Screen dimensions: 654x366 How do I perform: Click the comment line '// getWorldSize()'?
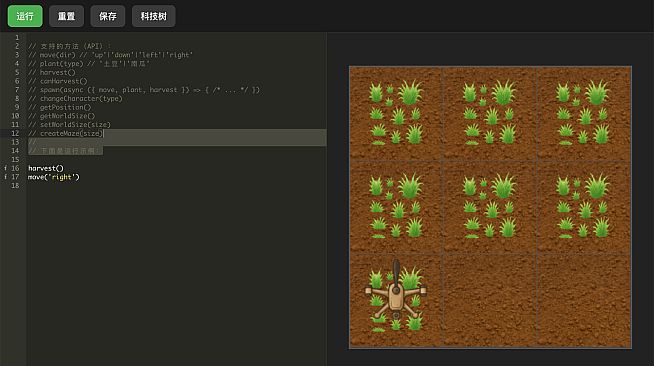point(62,116)
